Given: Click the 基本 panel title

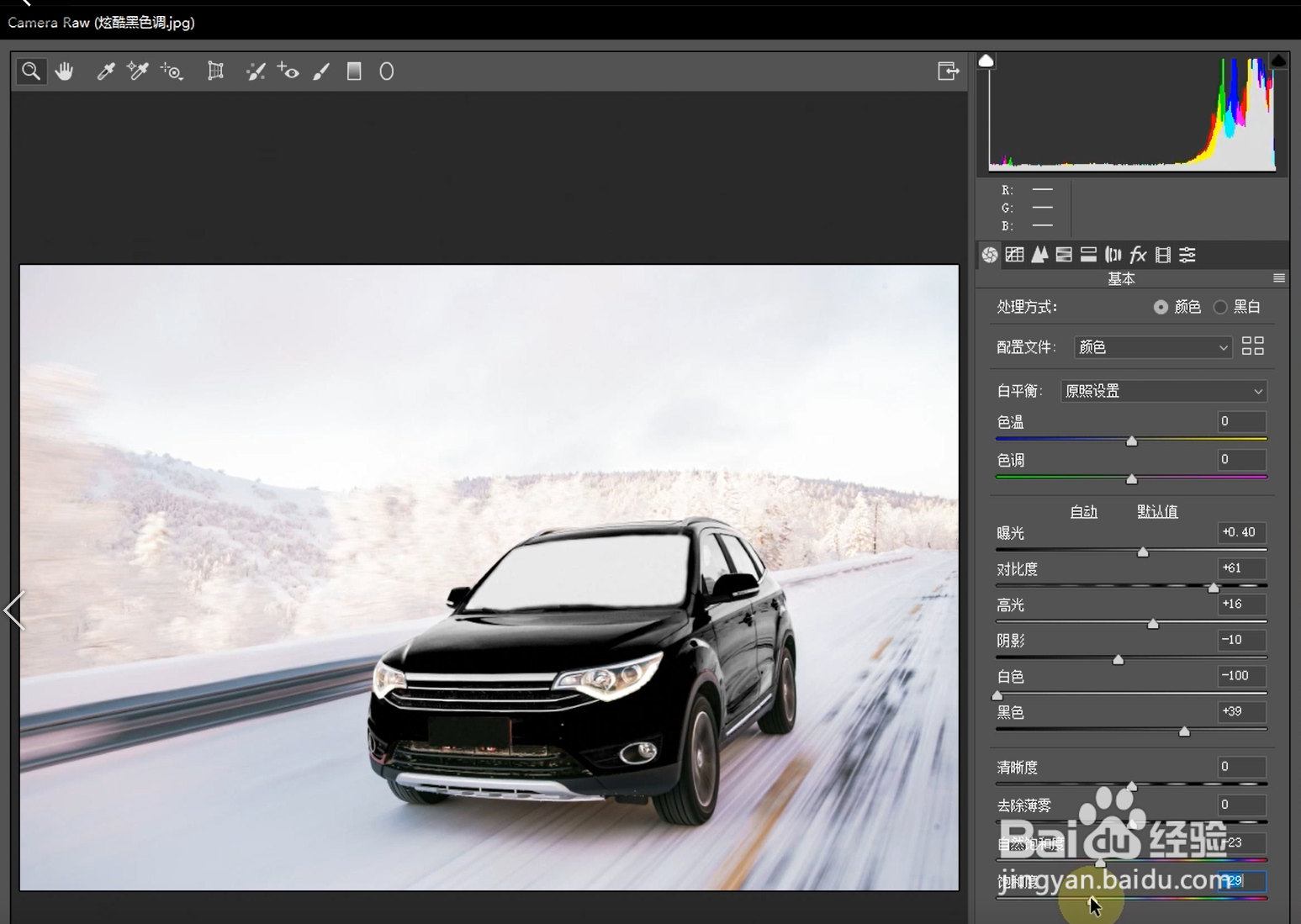Looking at the screenshot, I should tap(1121, 278).
